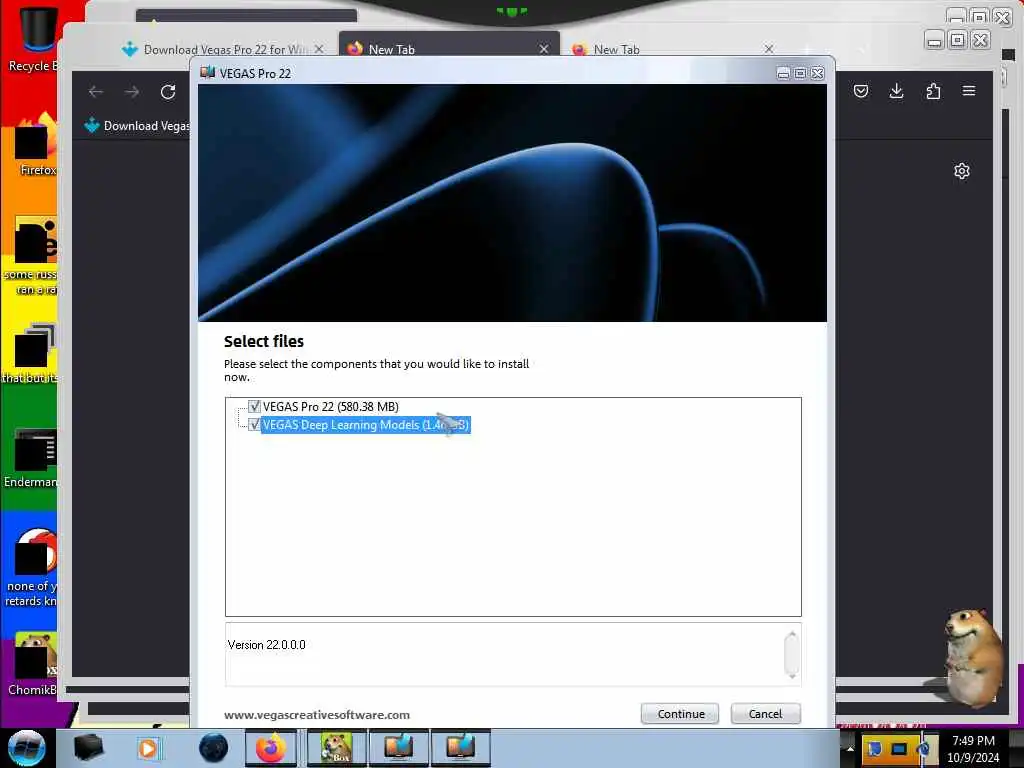Uncheck the VEGAS Deep Learning Models checkbox
This screenshot has width=1024, height=768.
click(x=254, y=424)
